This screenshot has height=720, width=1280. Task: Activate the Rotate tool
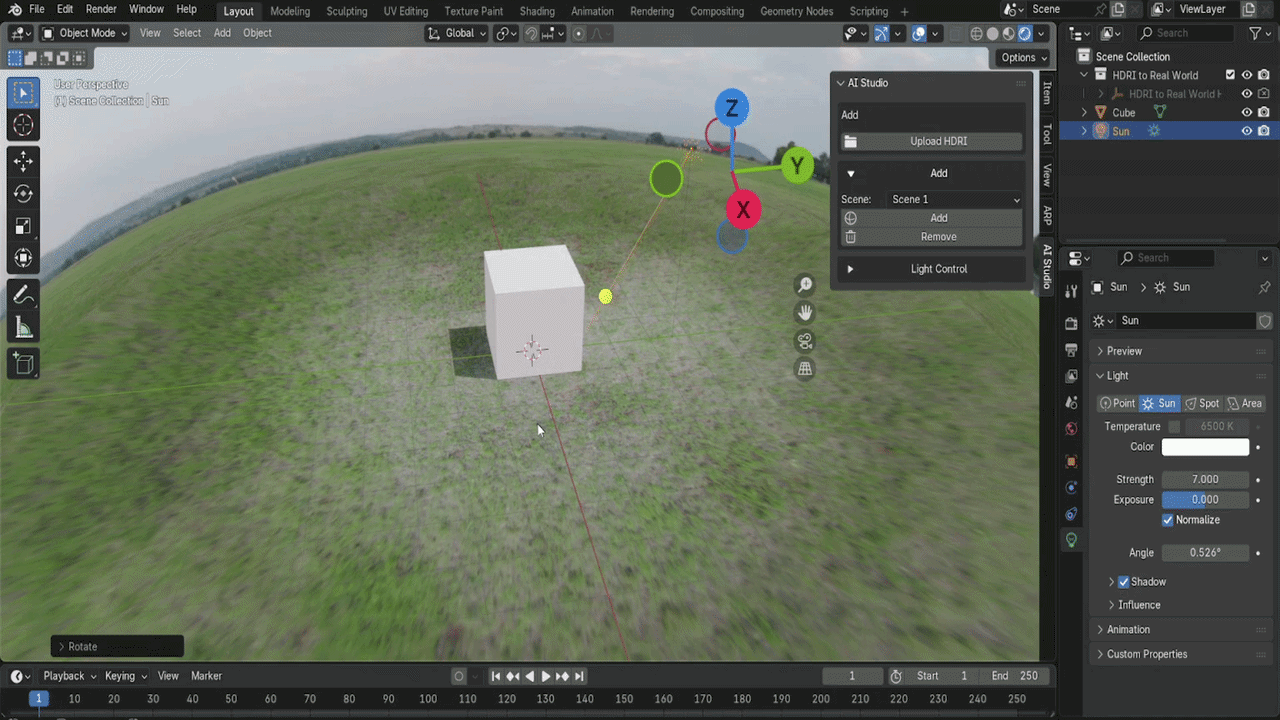coord(23,194)
